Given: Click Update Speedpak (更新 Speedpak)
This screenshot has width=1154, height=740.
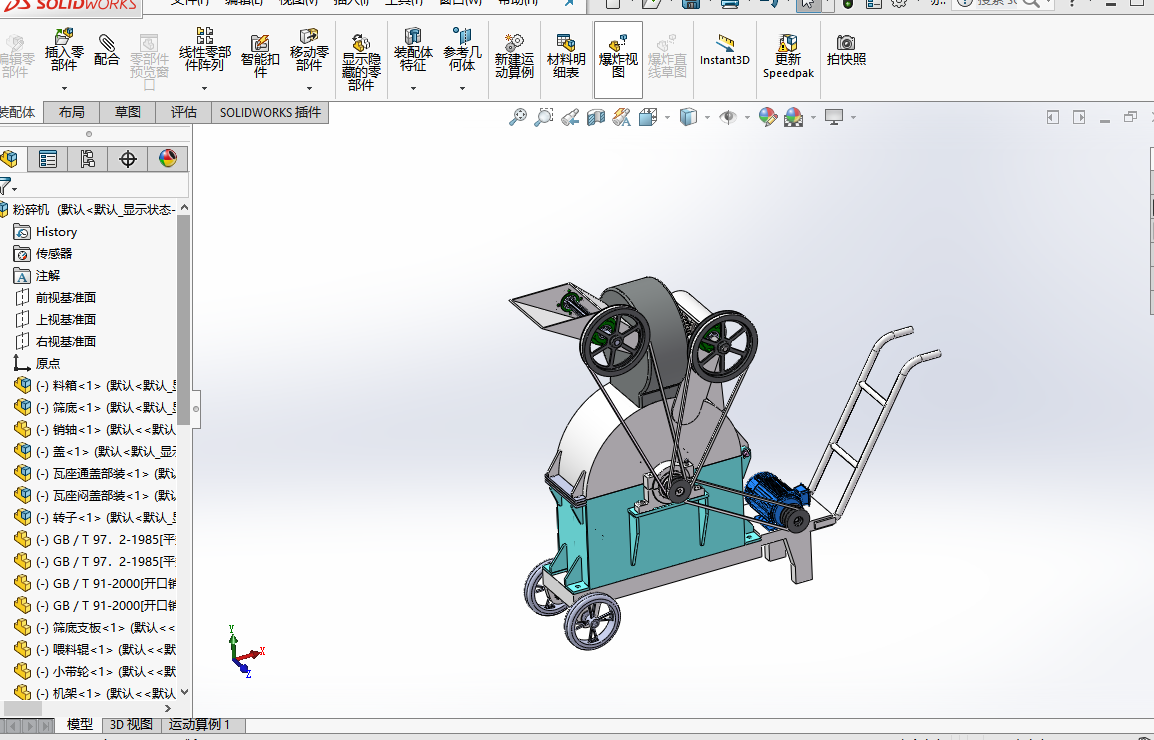Looking at the screenshot, I should tap(788, 56).
